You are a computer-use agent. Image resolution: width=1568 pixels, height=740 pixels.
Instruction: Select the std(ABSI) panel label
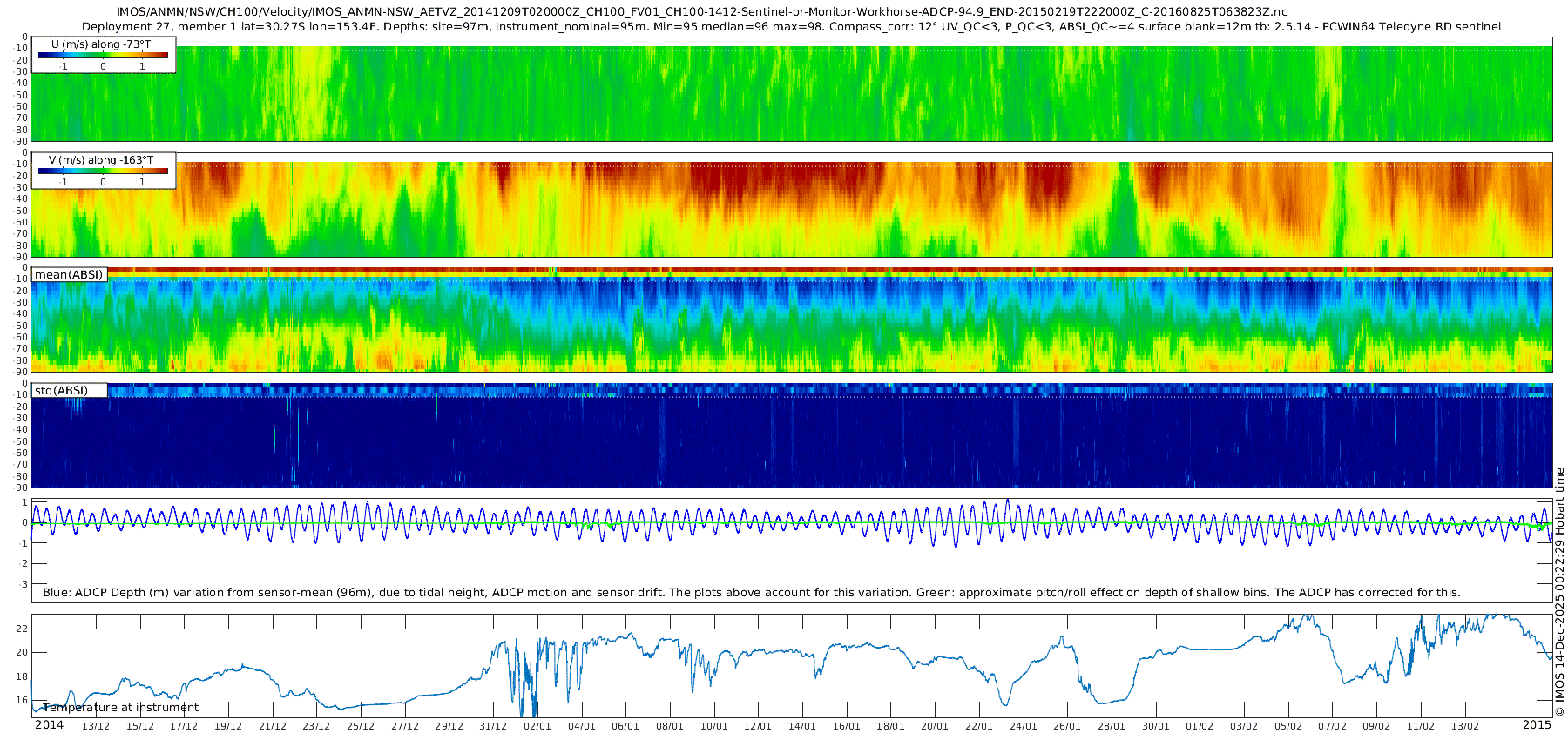(x=61, y=391)
